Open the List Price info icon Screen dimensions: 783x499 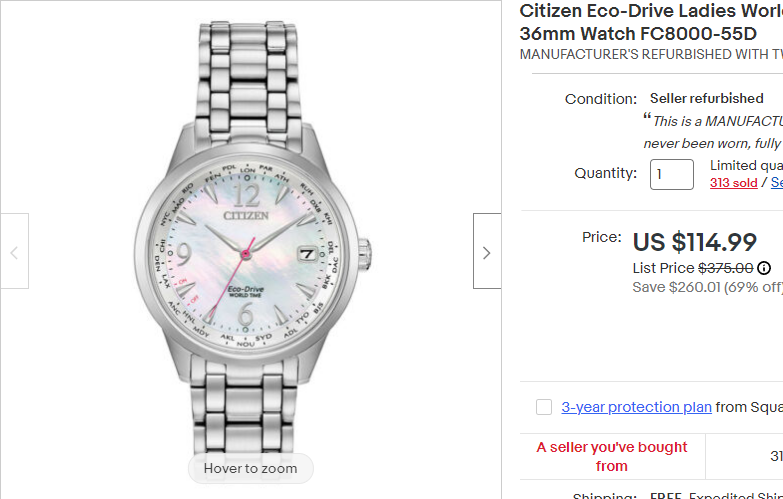[x=764, y=268]
